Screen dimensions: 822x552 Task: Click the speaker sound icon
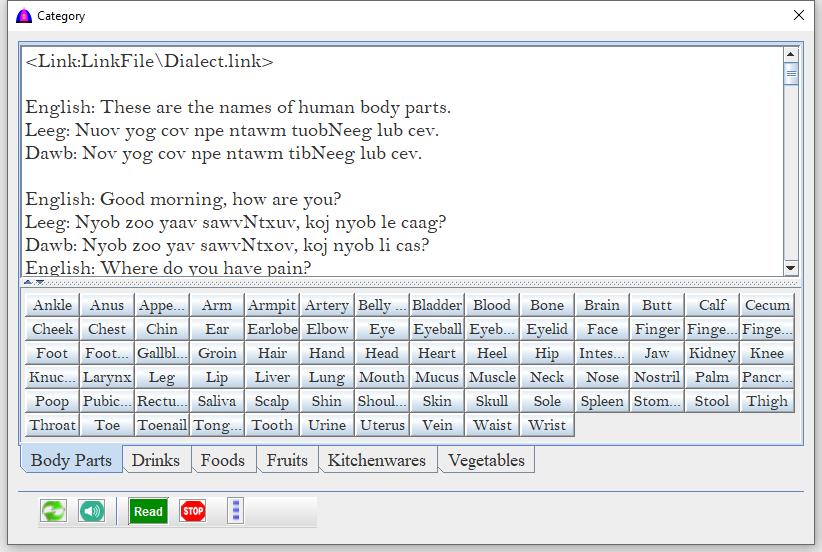coord(92,511)
